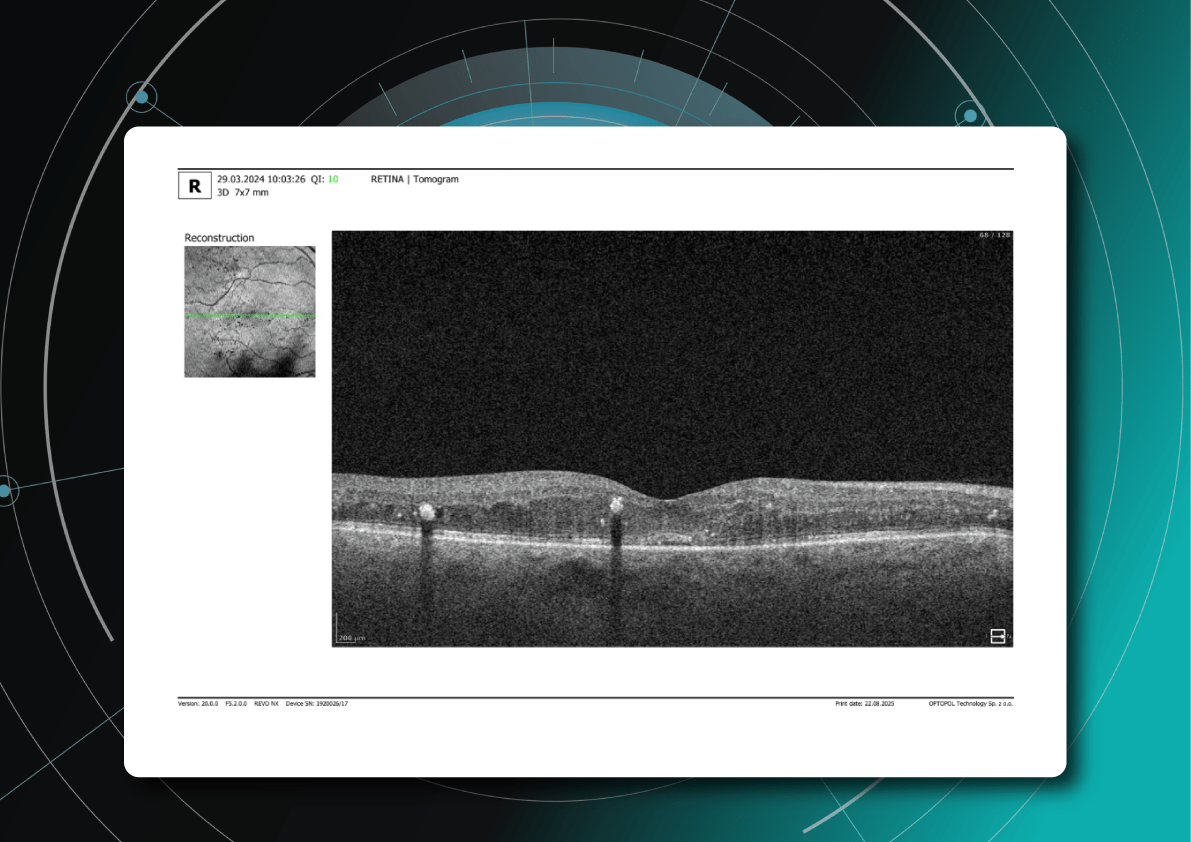Image resolution: width=1191 pixels, height=842 pixels.
Task: Click the scan date 29.03.2024 10:03:26
Action: (x=261, y=179)
